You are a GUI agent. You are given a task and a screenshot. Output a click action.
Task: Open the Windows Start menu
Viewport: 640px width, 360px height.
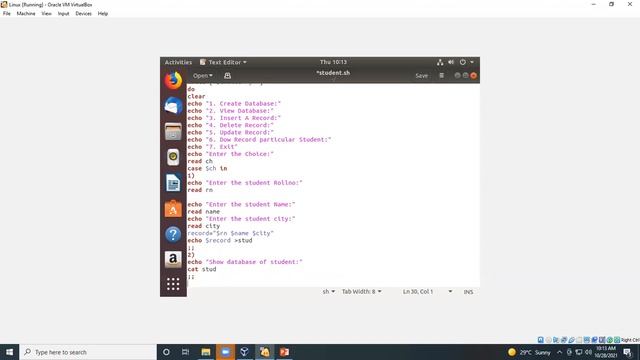[x=9, y=352]
